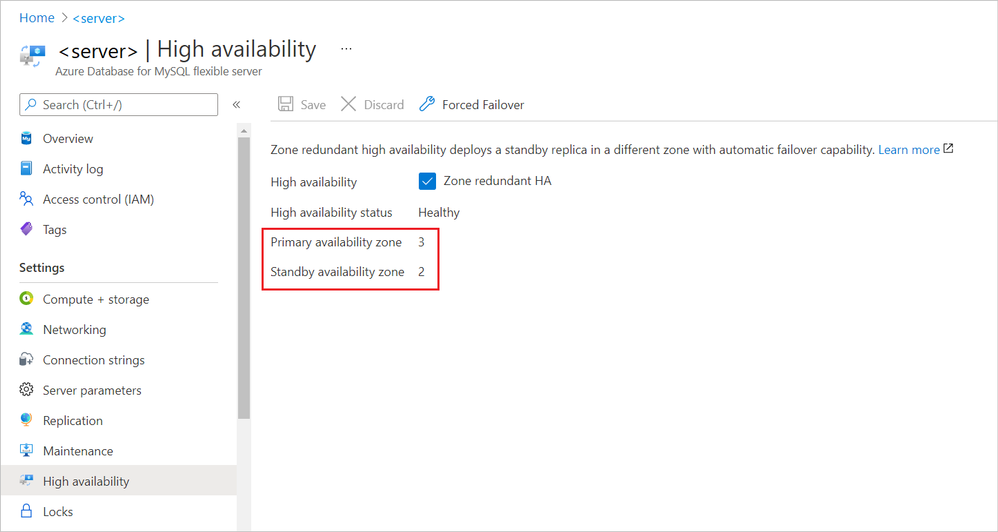Image resolution: width=998 pixels, height=532 pixels.
Task: Focus the Search (Ctrl+/) input box
Action: pos(126,105)
